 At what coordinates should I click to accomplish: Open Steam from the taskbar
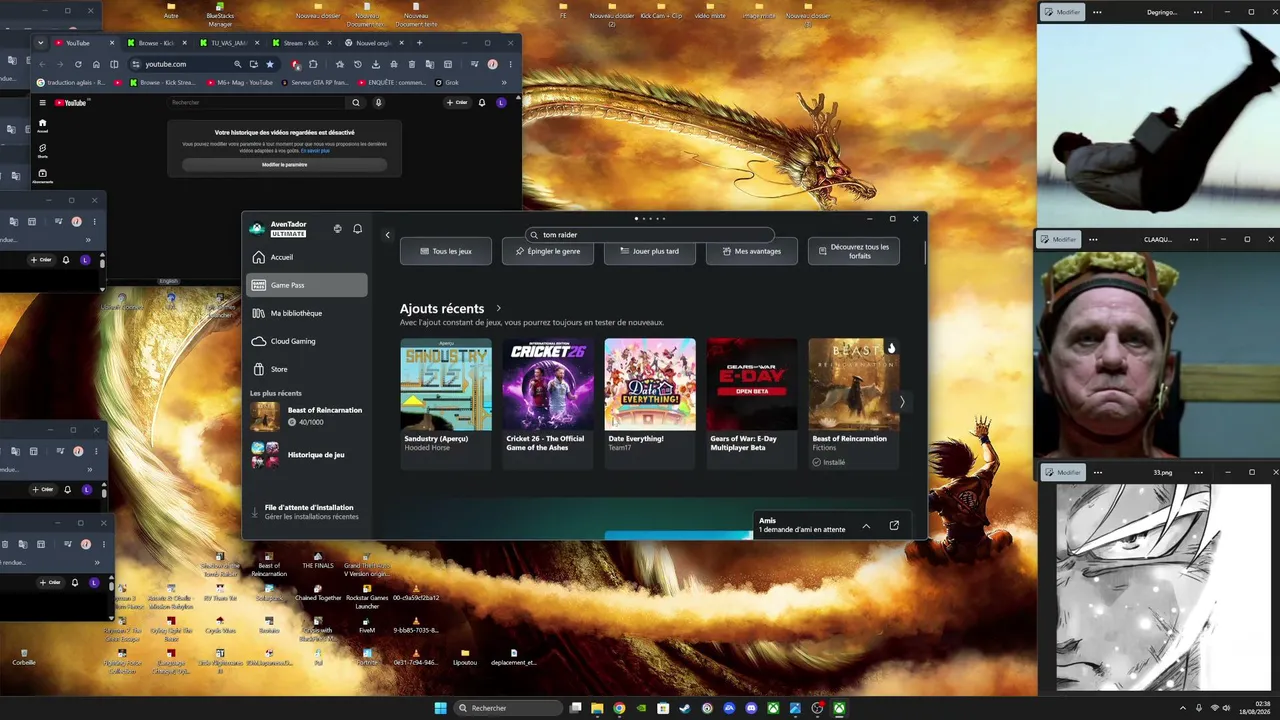click(685, 708)
